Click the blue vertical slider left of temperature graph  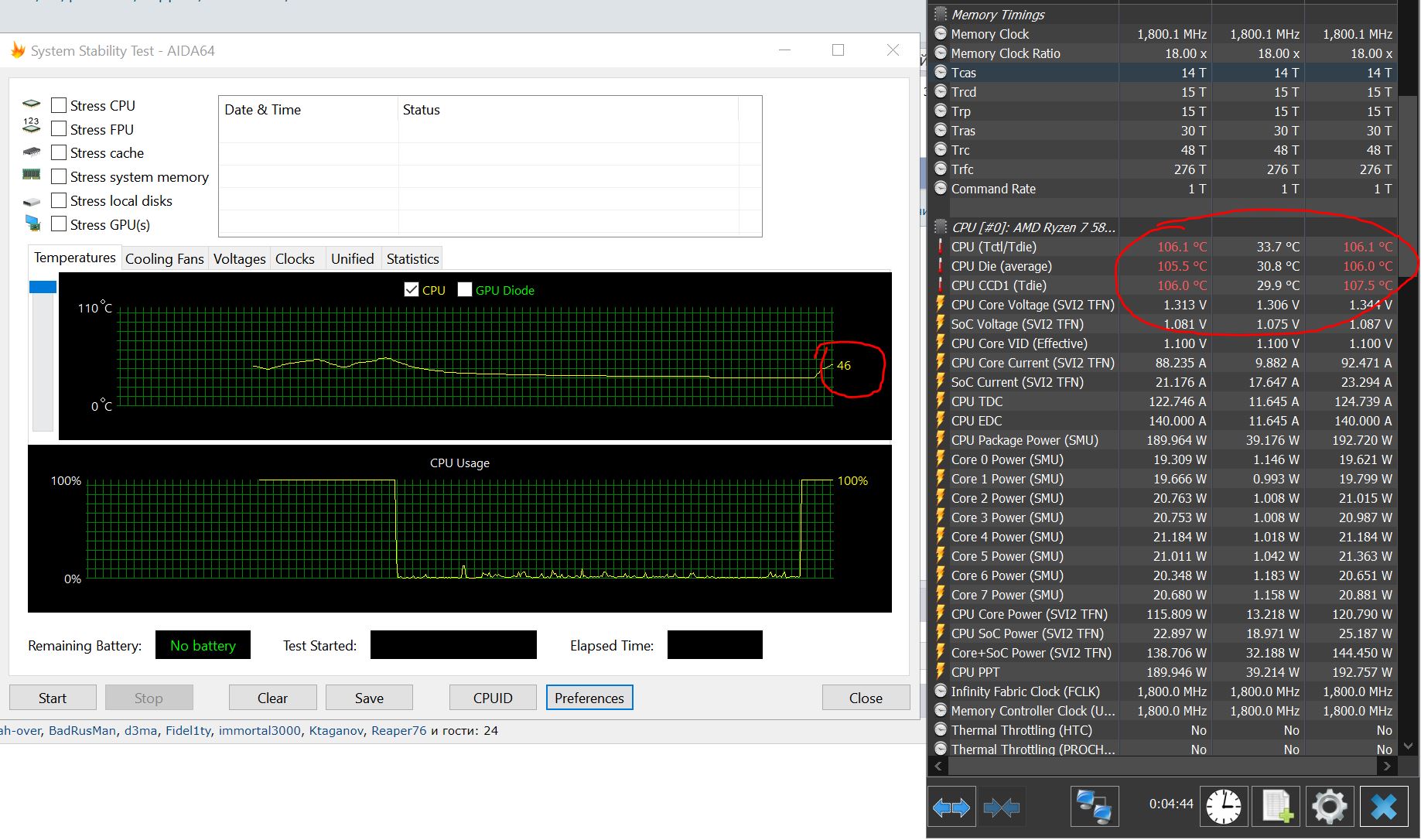43,287
